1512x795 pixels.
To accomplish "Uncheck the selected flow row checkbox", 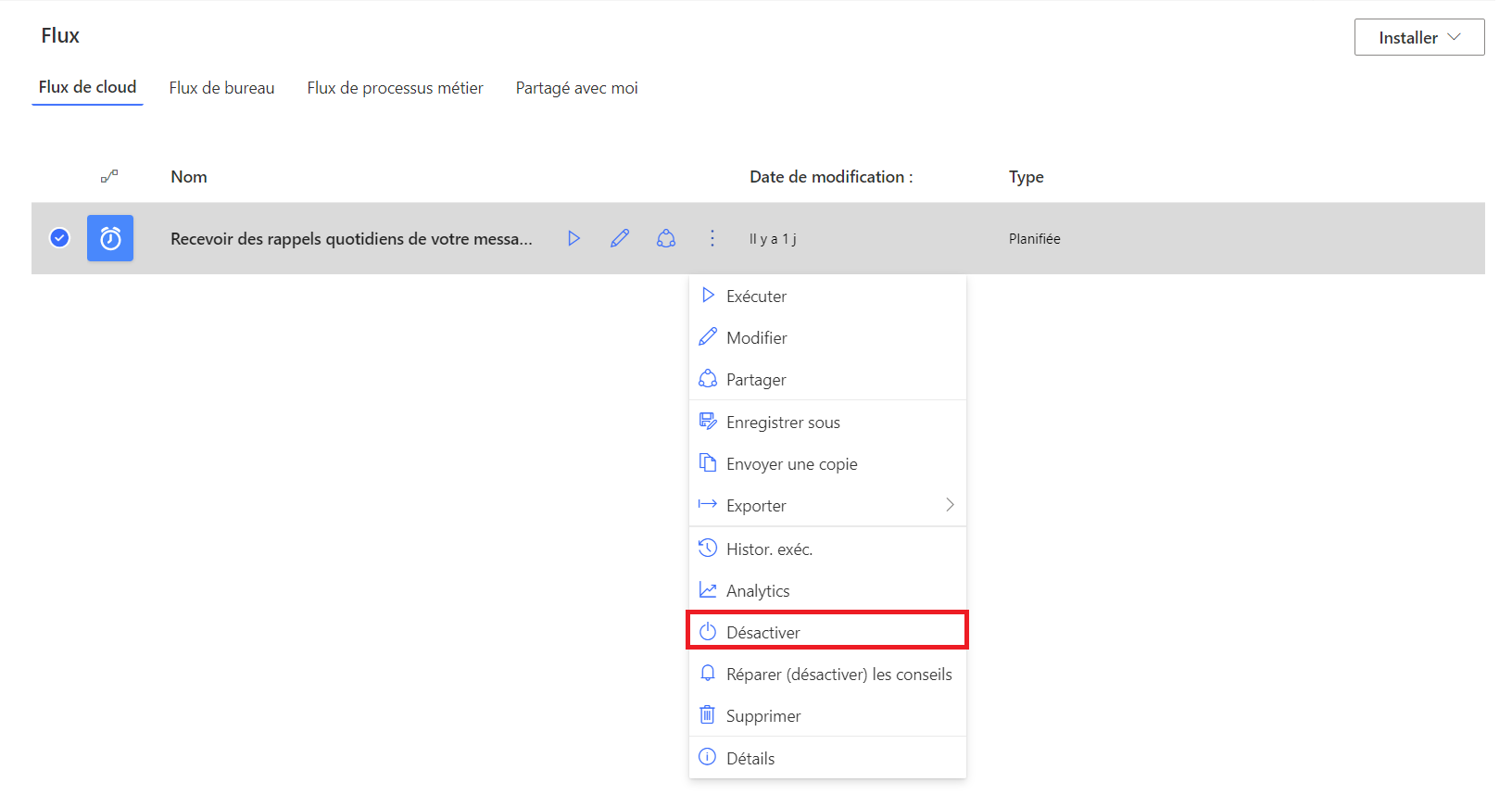I will point(59,238).
